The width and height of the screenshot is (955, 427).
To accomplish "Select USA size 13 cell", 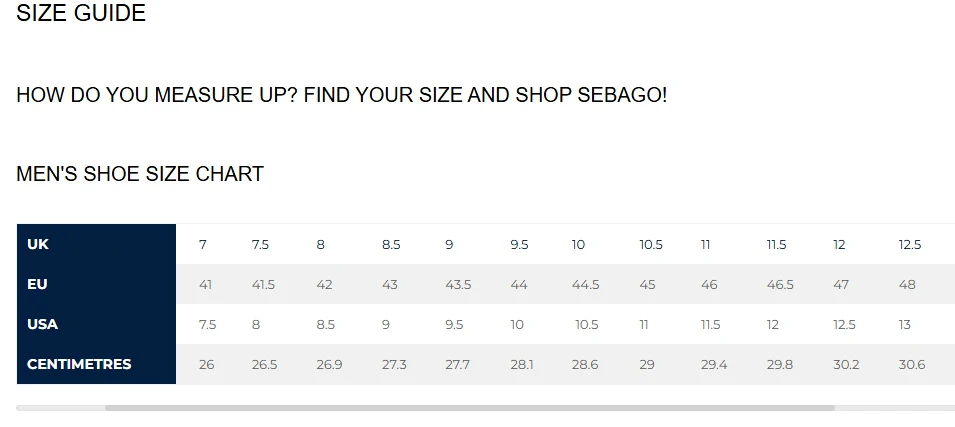I will 904,325.
